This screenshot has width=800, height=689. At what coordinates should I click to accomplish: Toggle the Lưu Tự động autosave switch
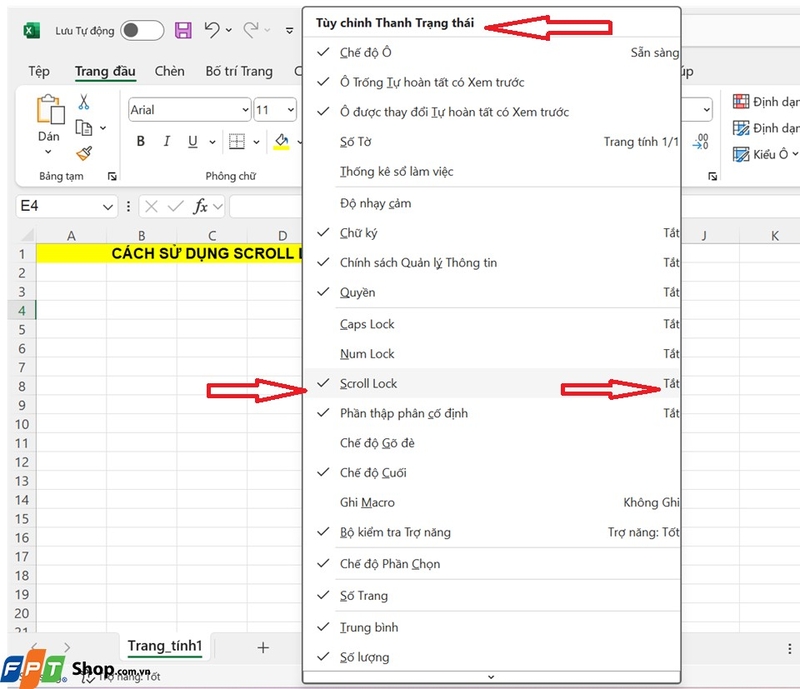point(142,31)
